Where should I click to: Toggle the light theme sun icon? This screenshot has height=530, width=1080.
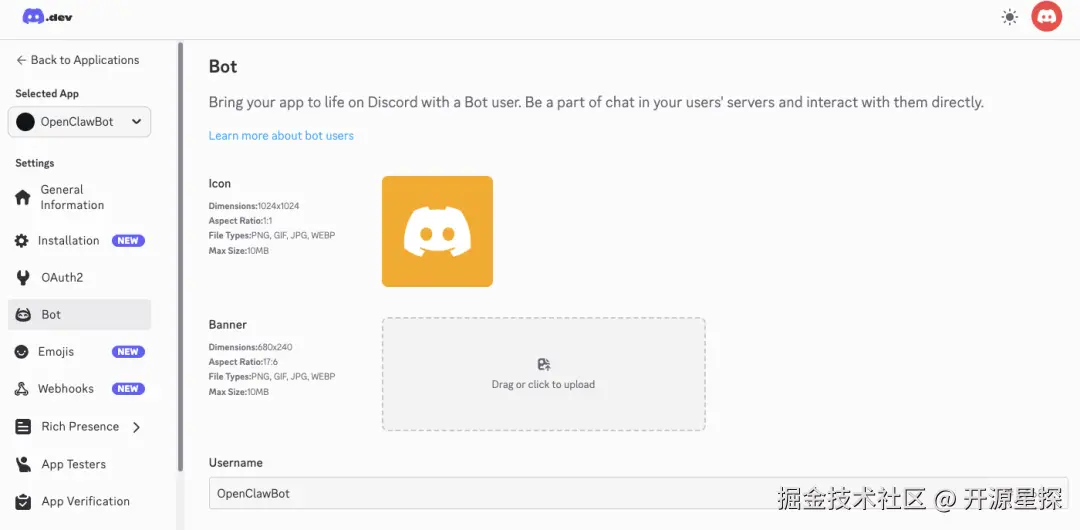[x=1009, y=17]
